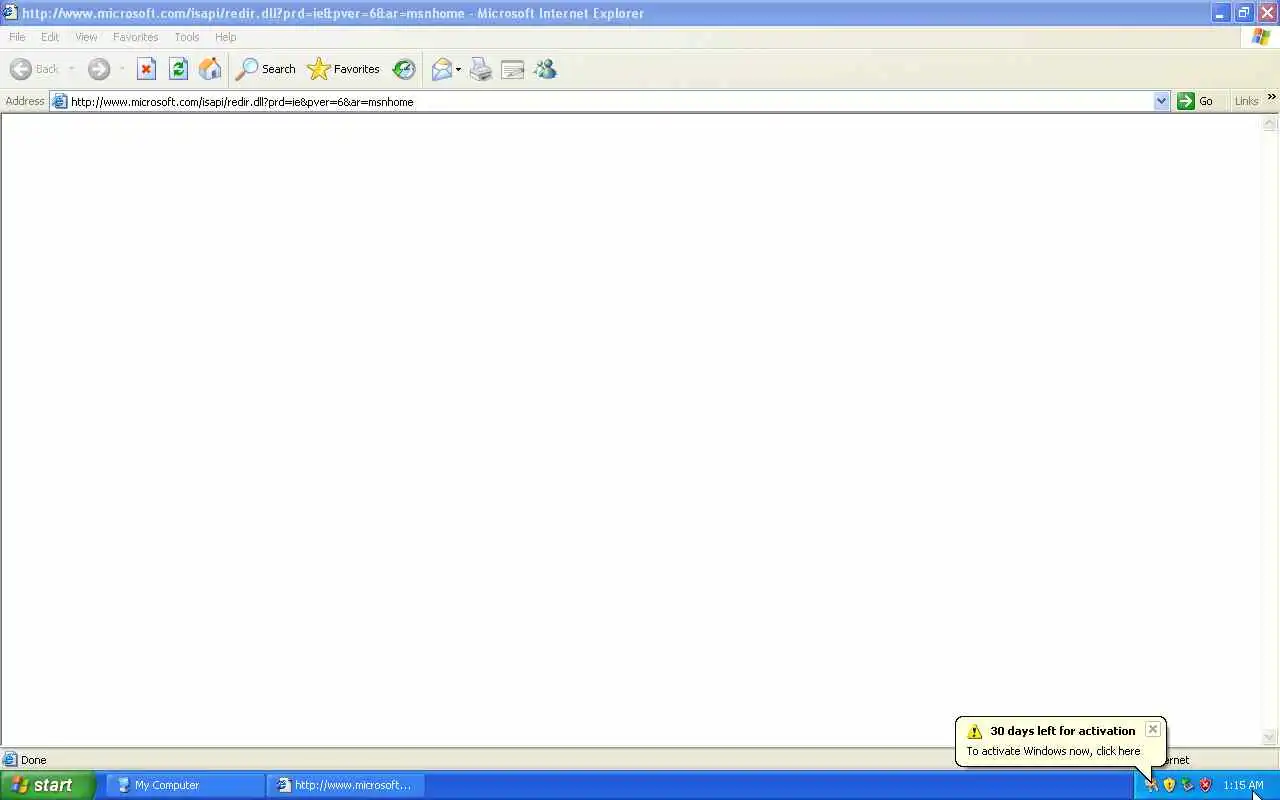Open the address bar dropdown list
1280x800 pixels.
click(1161, 101)
